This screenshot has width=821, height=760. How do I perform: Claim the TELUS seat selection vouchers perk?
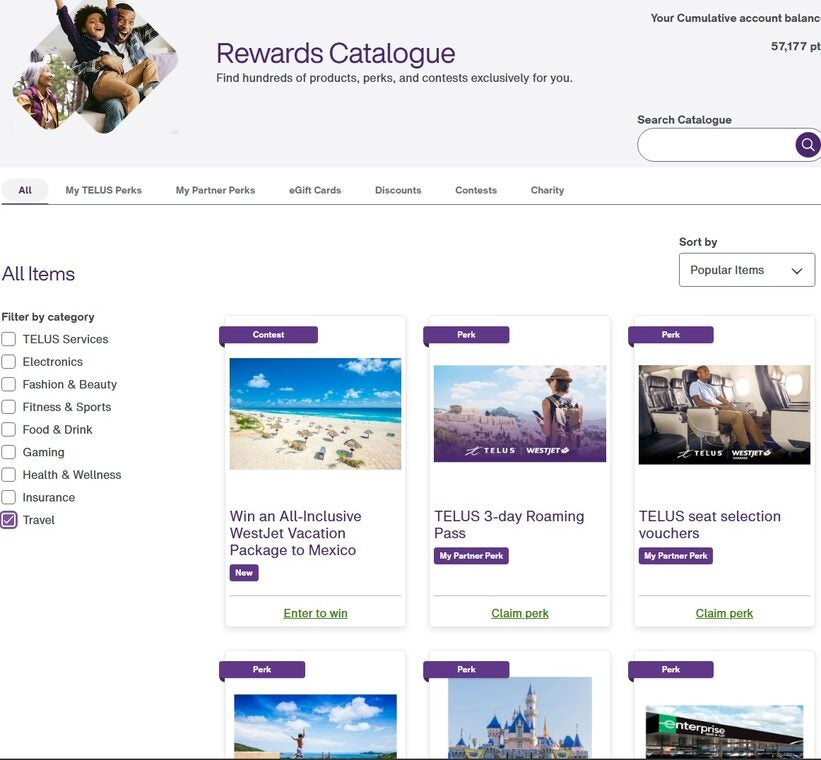pos(724,612)
